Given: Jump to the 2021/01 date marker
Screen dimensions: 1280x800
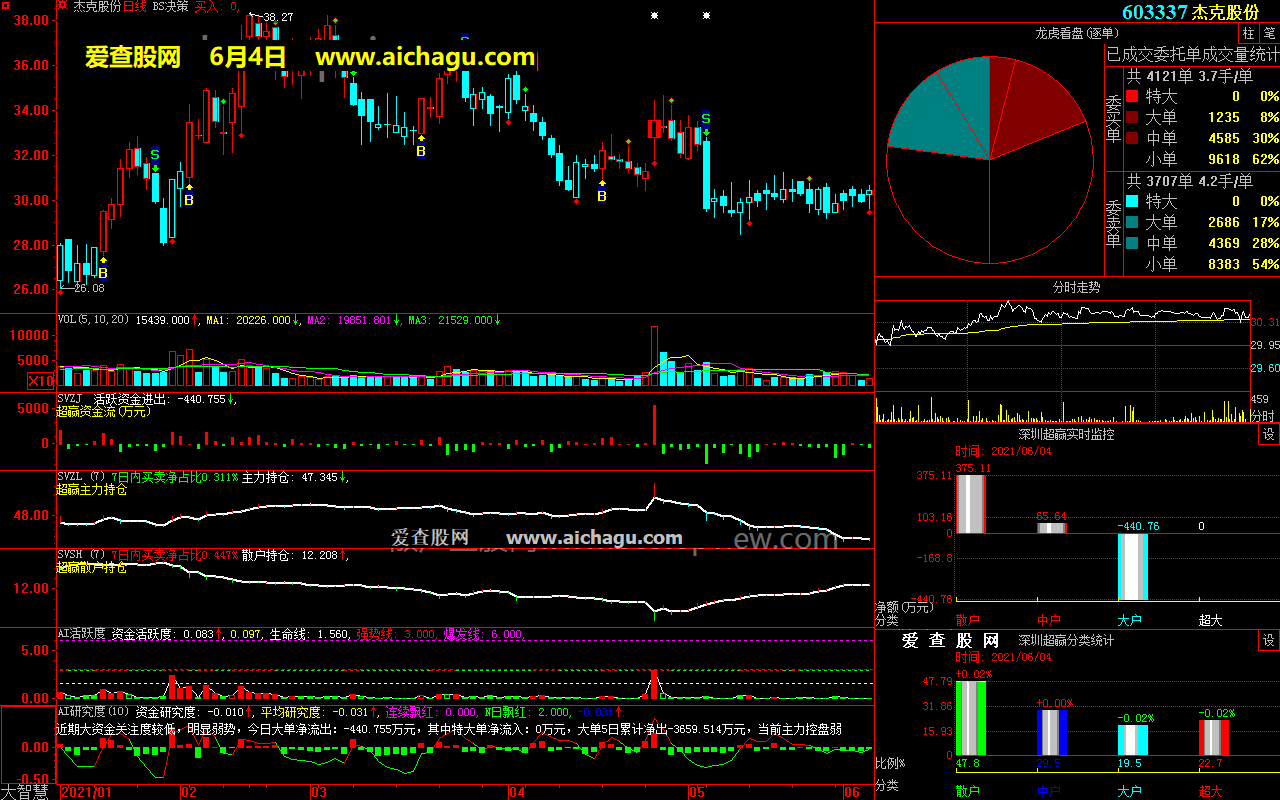Looking at the screenshot, I should click(x=86, y=792).
